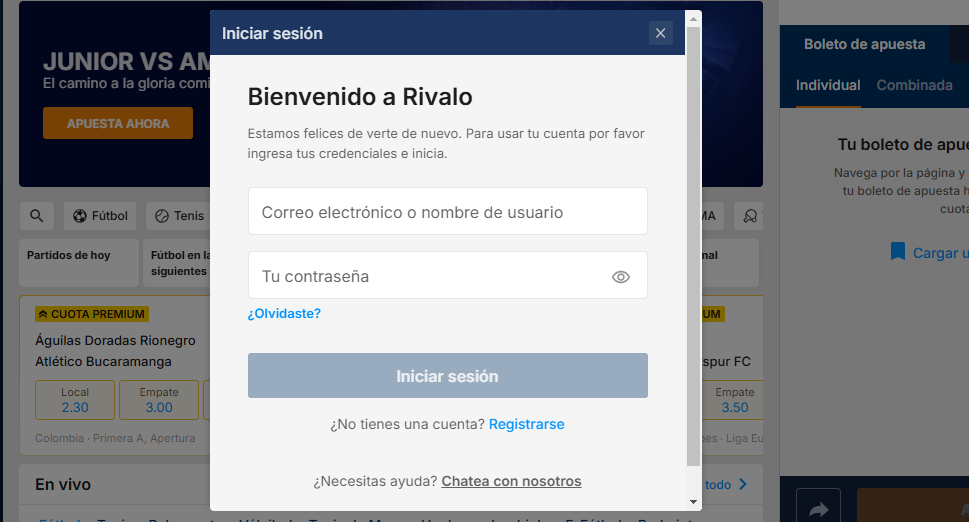This screenshot has width=969, height=522.
Task: Click the soccer ball icon in Fútbol chip
Action: [80, 216]
